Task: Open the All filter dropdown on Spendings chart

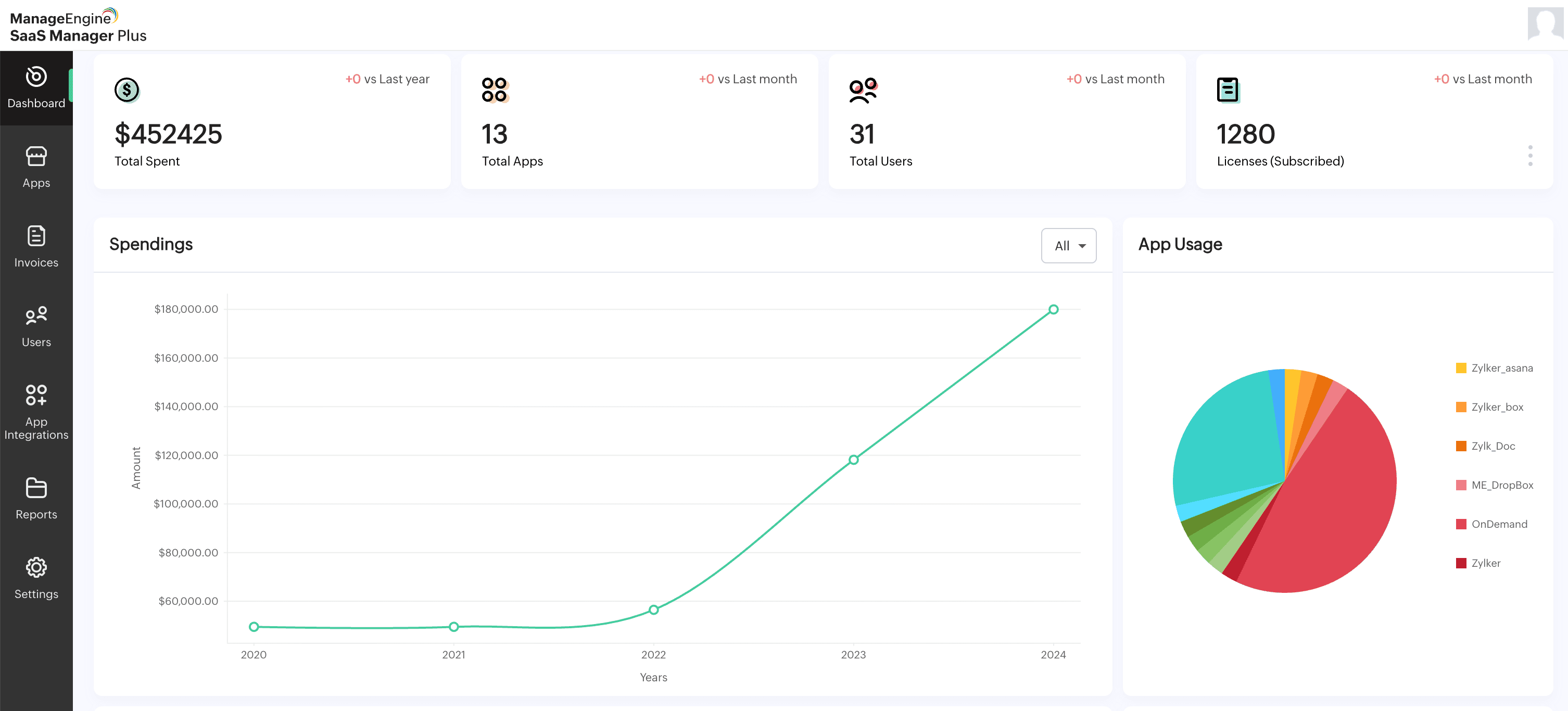Action: coord(1068,245)
